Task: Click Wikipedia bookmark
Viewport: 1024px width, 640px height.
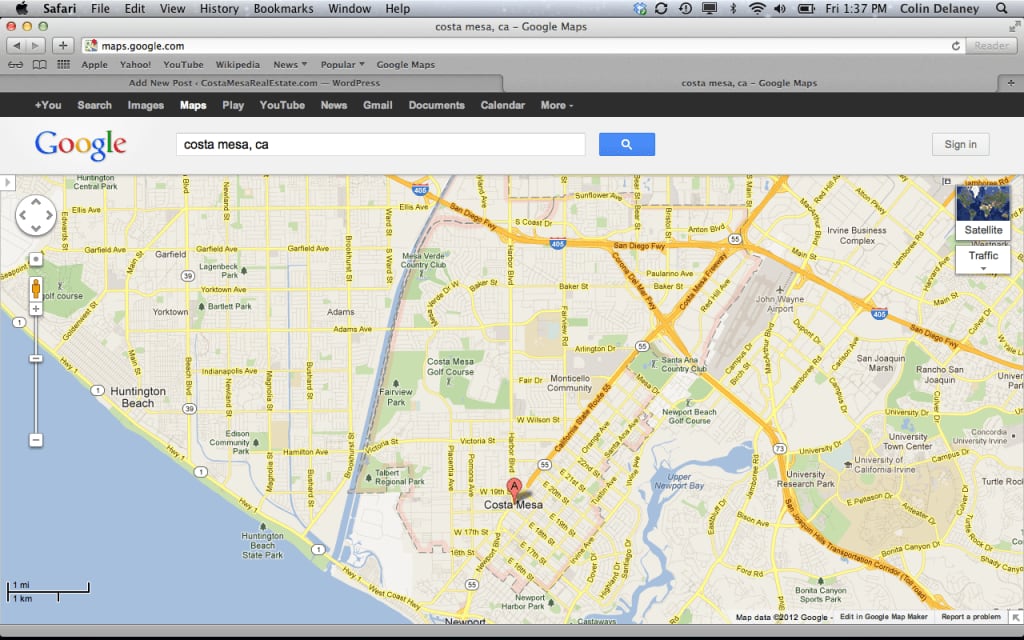Action: tap(238, 65)
